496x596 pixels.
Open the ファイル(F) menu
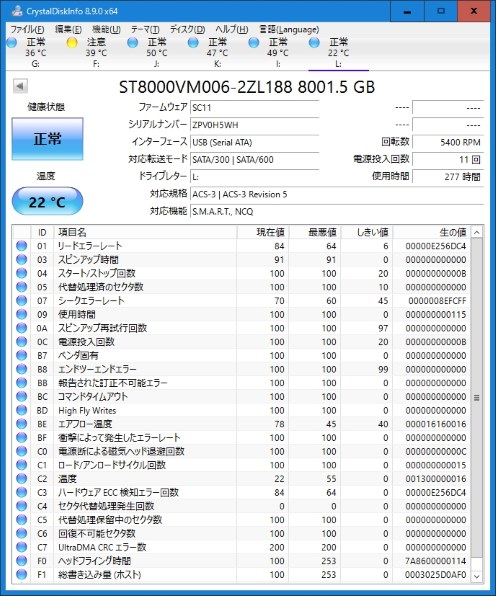coord(27,29)
